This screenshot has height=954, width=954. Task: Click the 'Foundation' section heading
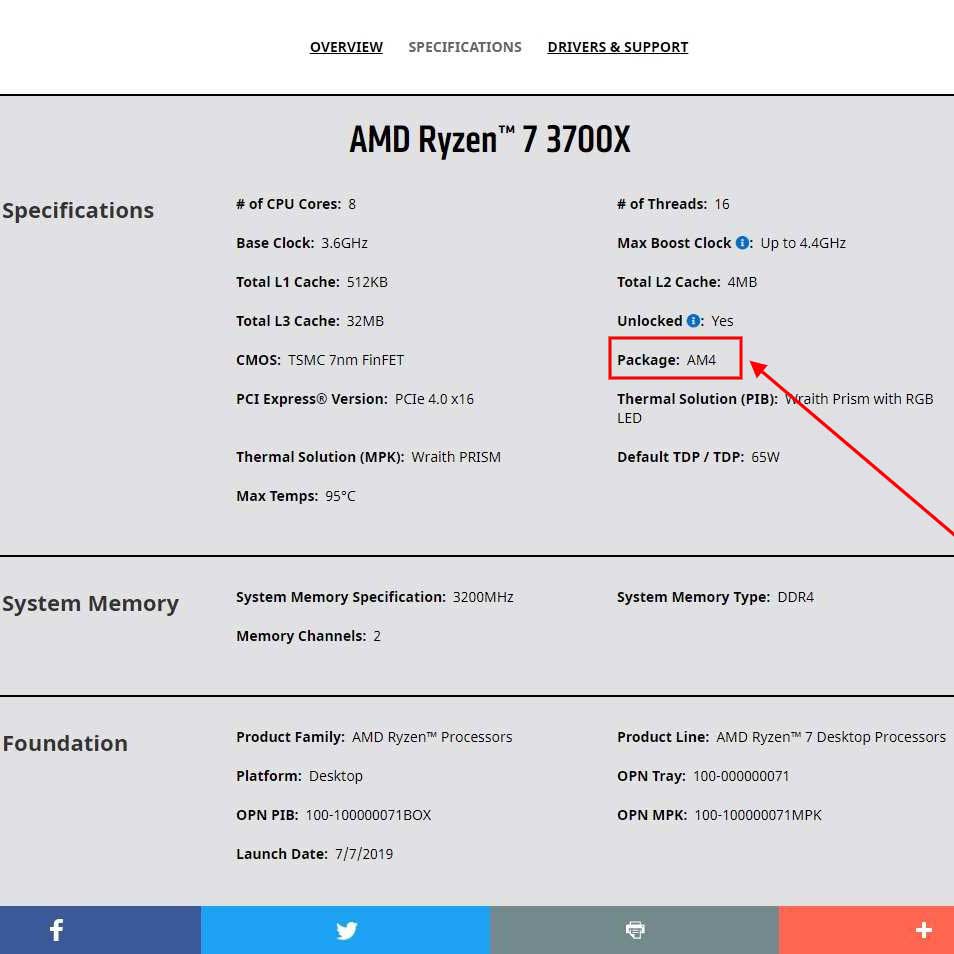click(x=64, y=743)
